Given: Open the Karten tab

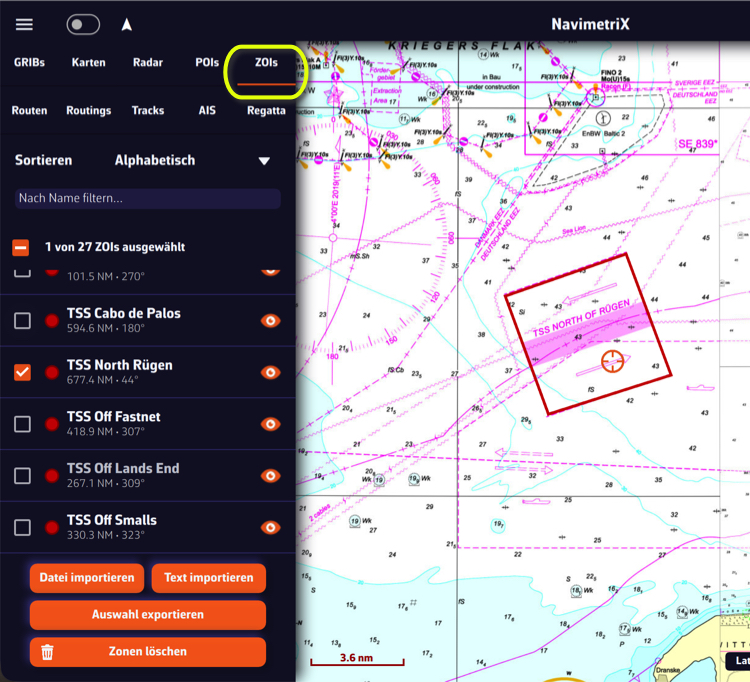Looking at the screenshot, I should tap(88, 63).
